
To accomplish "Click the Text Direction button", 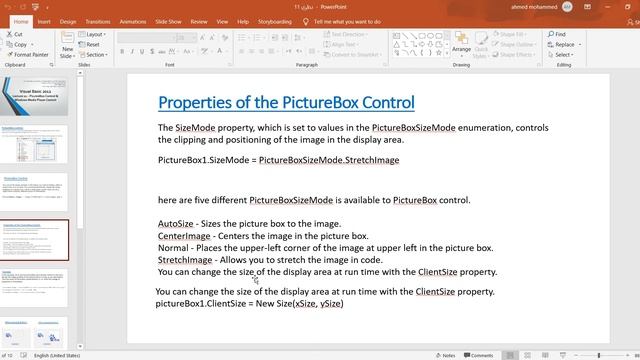I will click(346, 34).
